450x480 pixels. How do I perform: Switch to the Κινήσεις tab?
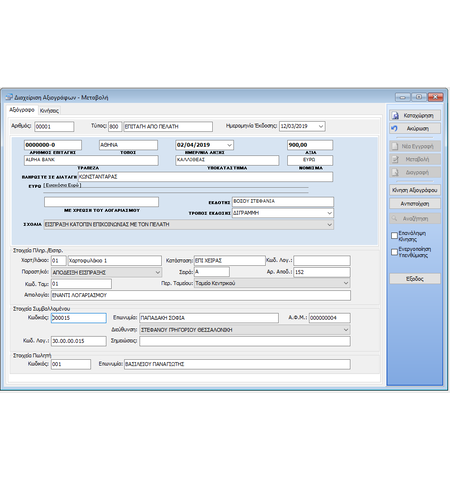coord(49,111)
